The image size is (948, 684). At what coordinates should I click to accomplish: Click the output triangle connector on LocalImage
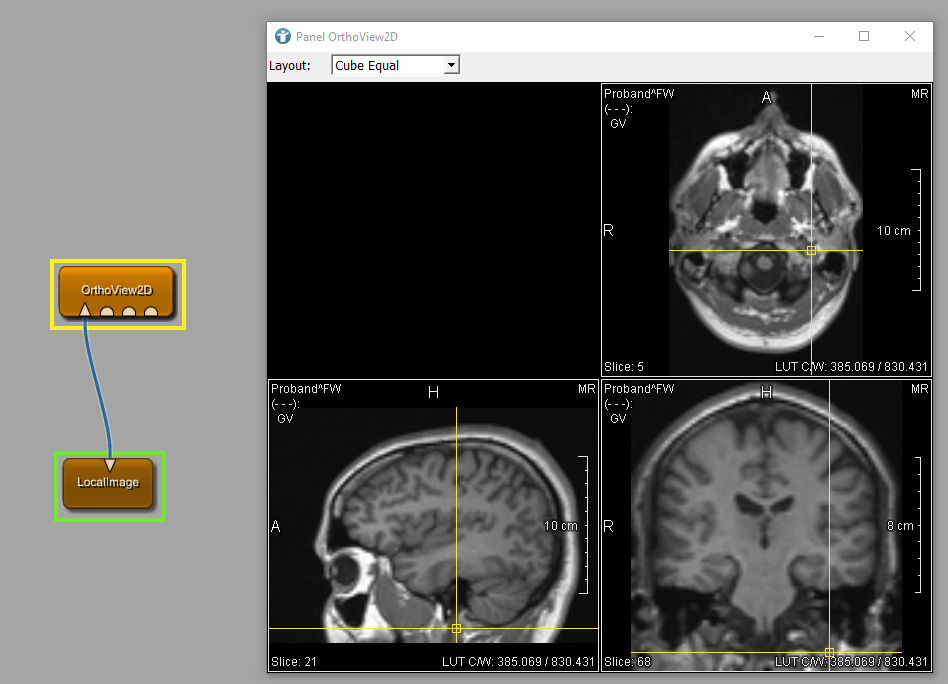[109, 464]
